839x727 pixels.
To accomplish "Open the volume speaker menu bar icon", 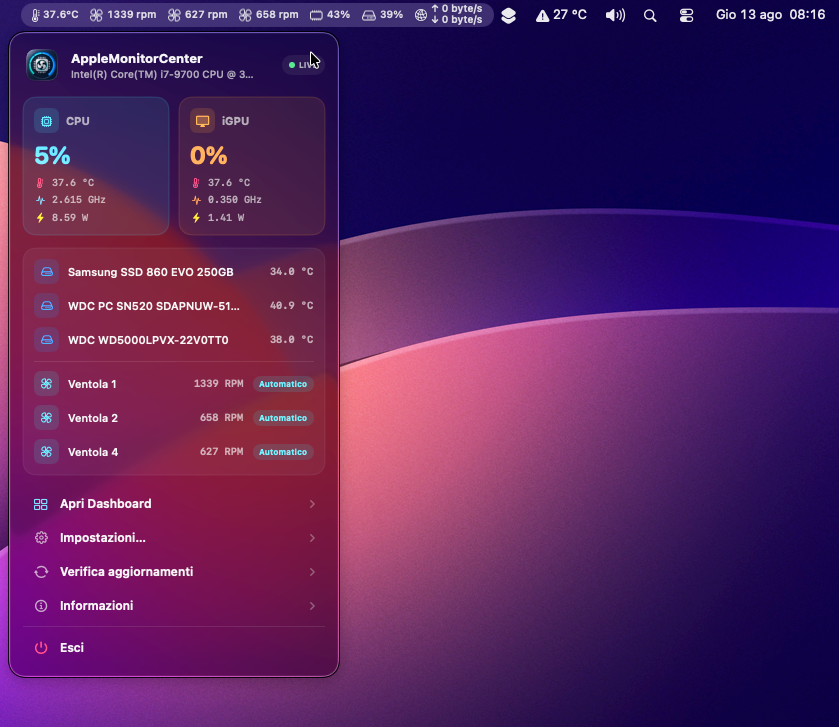I will [x=615, y=16].
